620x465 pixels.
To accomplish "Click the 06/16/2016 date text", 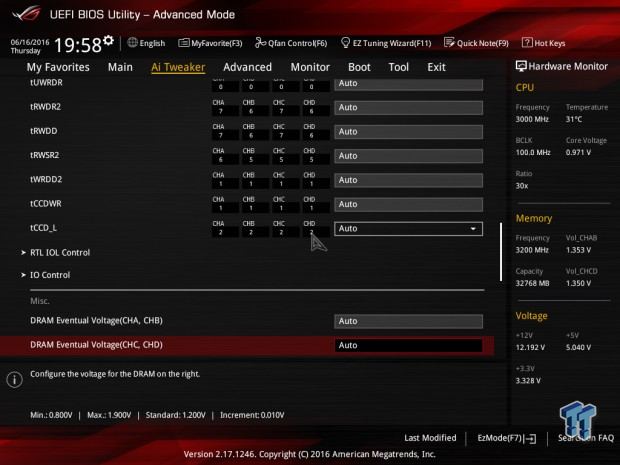I will coord(30,42).
